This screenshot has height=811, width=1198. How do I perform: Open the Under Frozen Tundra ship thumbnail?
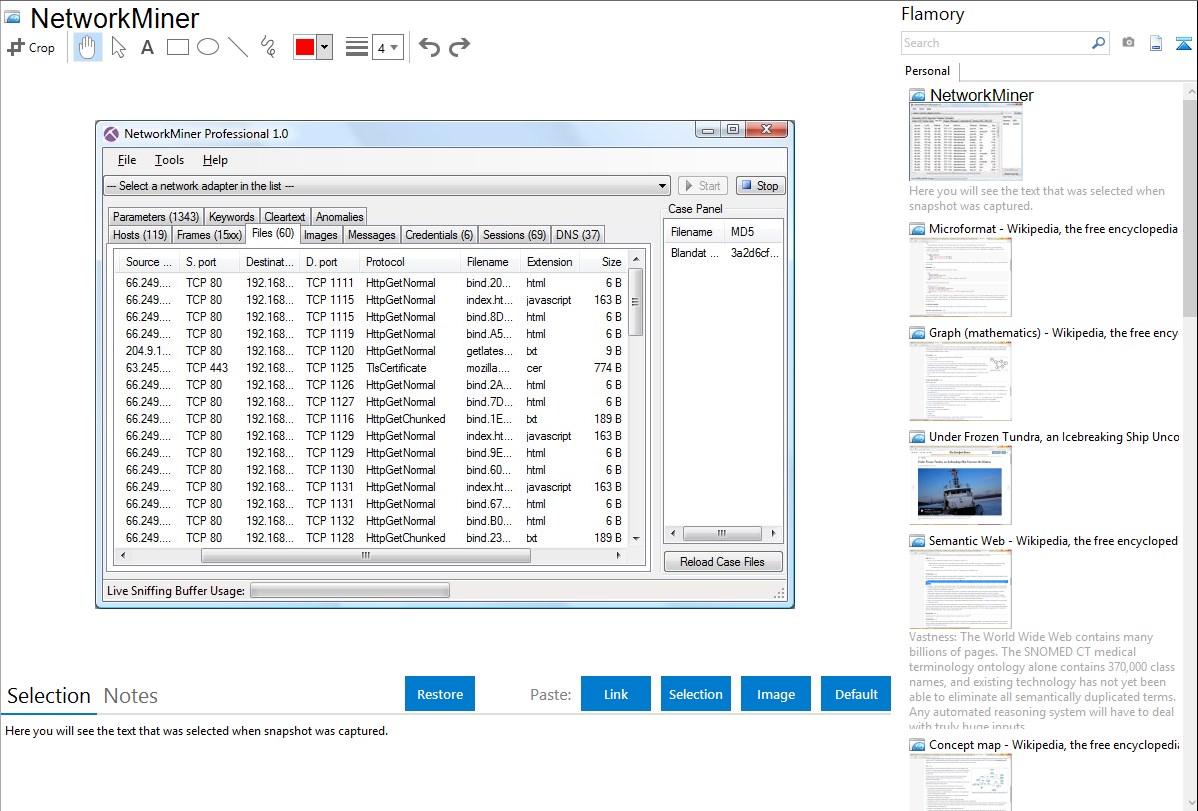pyautogui.click(x=960, y=485)
